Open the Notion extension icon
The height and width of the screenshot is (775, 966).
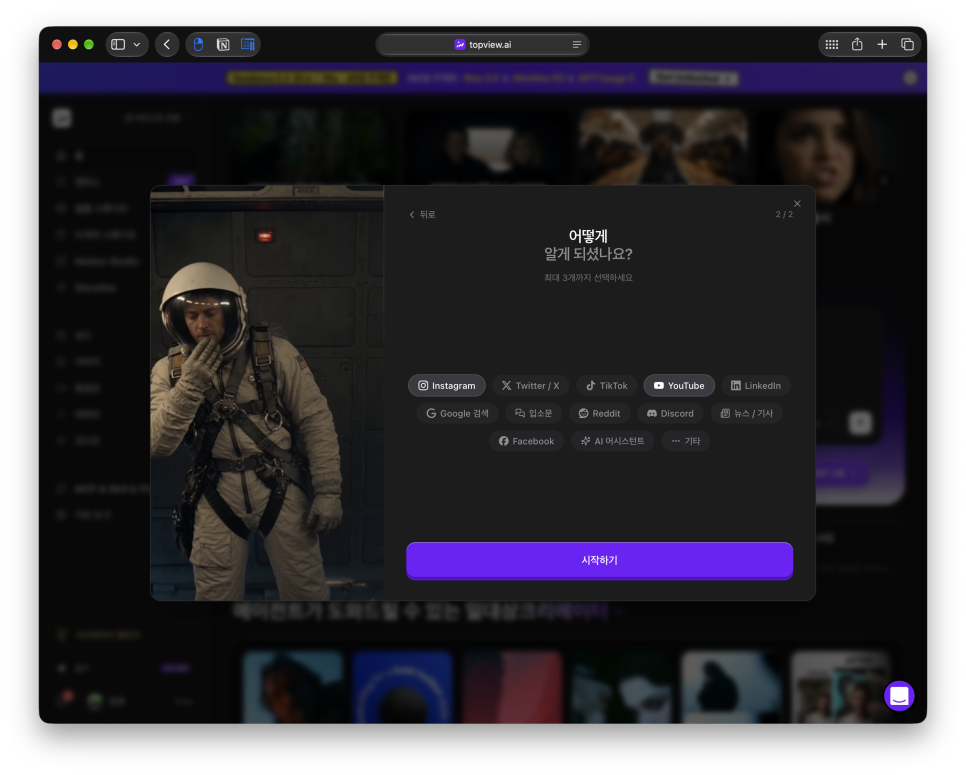coord(223,44)
